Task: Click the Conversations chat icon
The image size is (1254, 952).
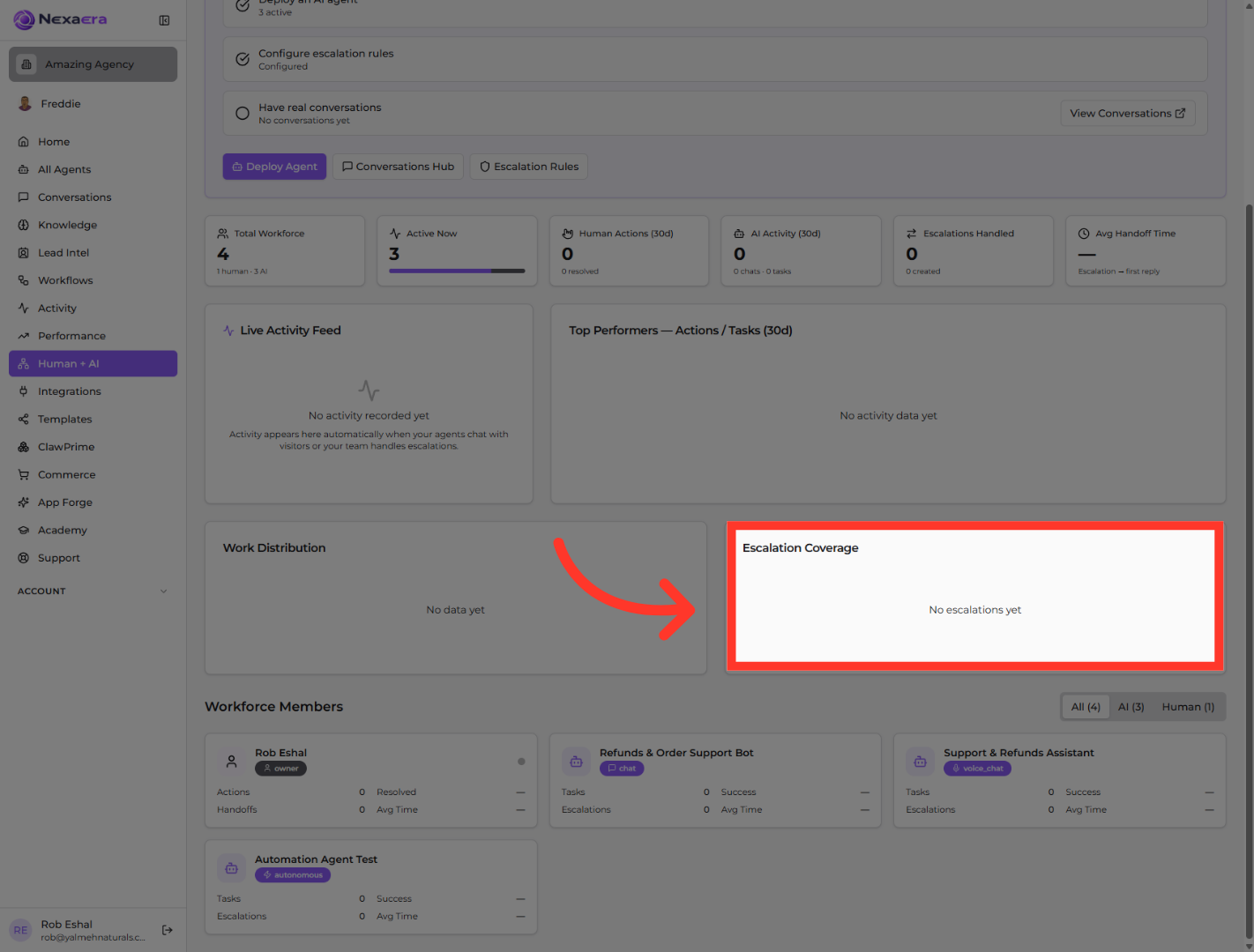Action: pyautogui.click(x=24, y=197)
